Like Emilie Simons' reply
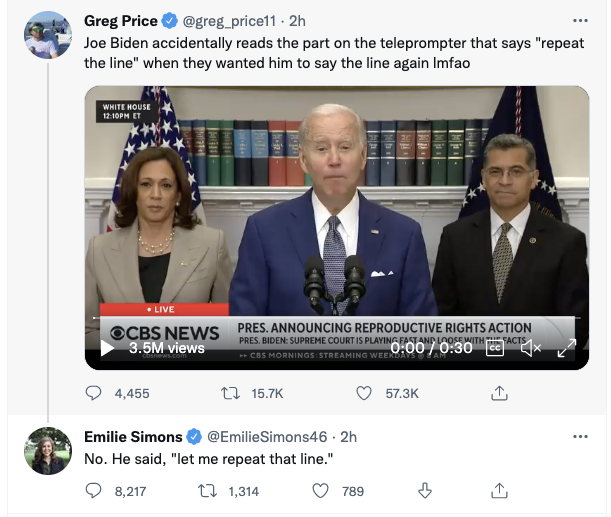Viewport: 611px width, 517px height. point(322,490)
